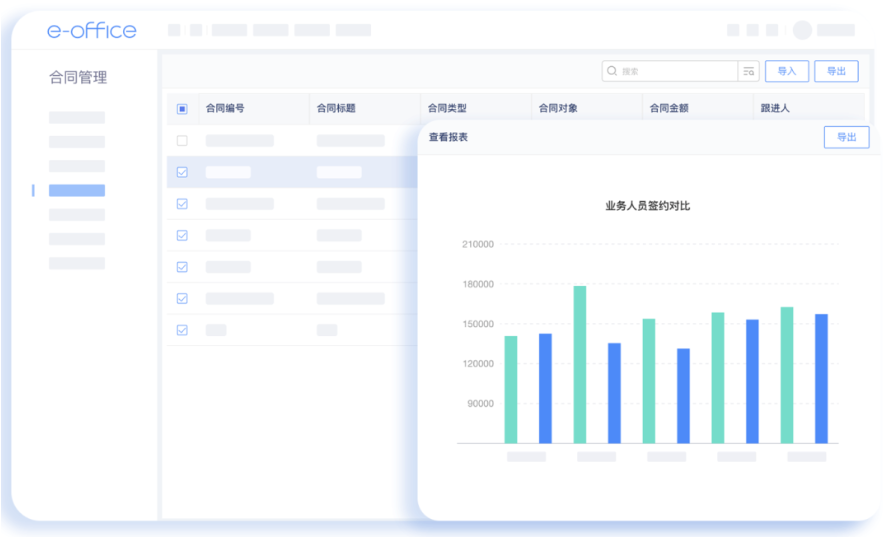Click the e-office logo
The width and height of the screenshot is (883, 537).
point(91,30)
